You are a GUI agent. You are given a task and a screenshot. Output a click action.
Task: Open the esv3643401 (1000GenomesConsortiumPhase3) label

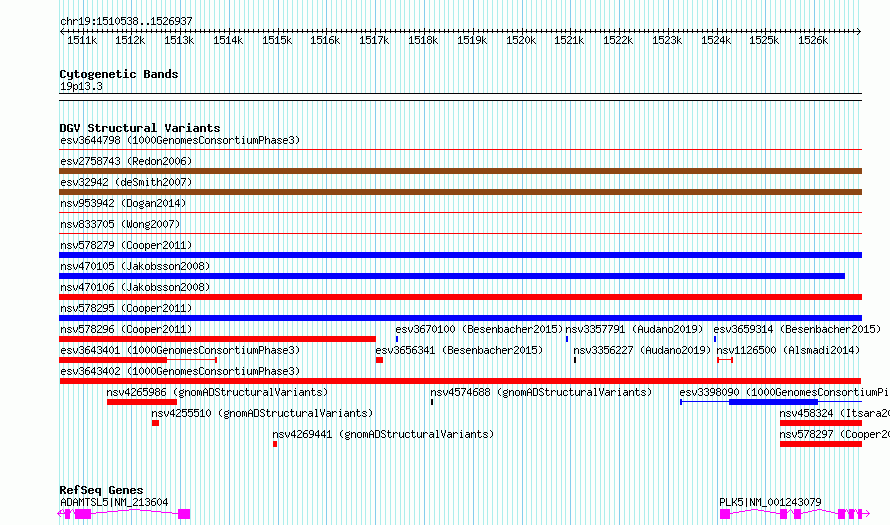[x=180, y=350]
